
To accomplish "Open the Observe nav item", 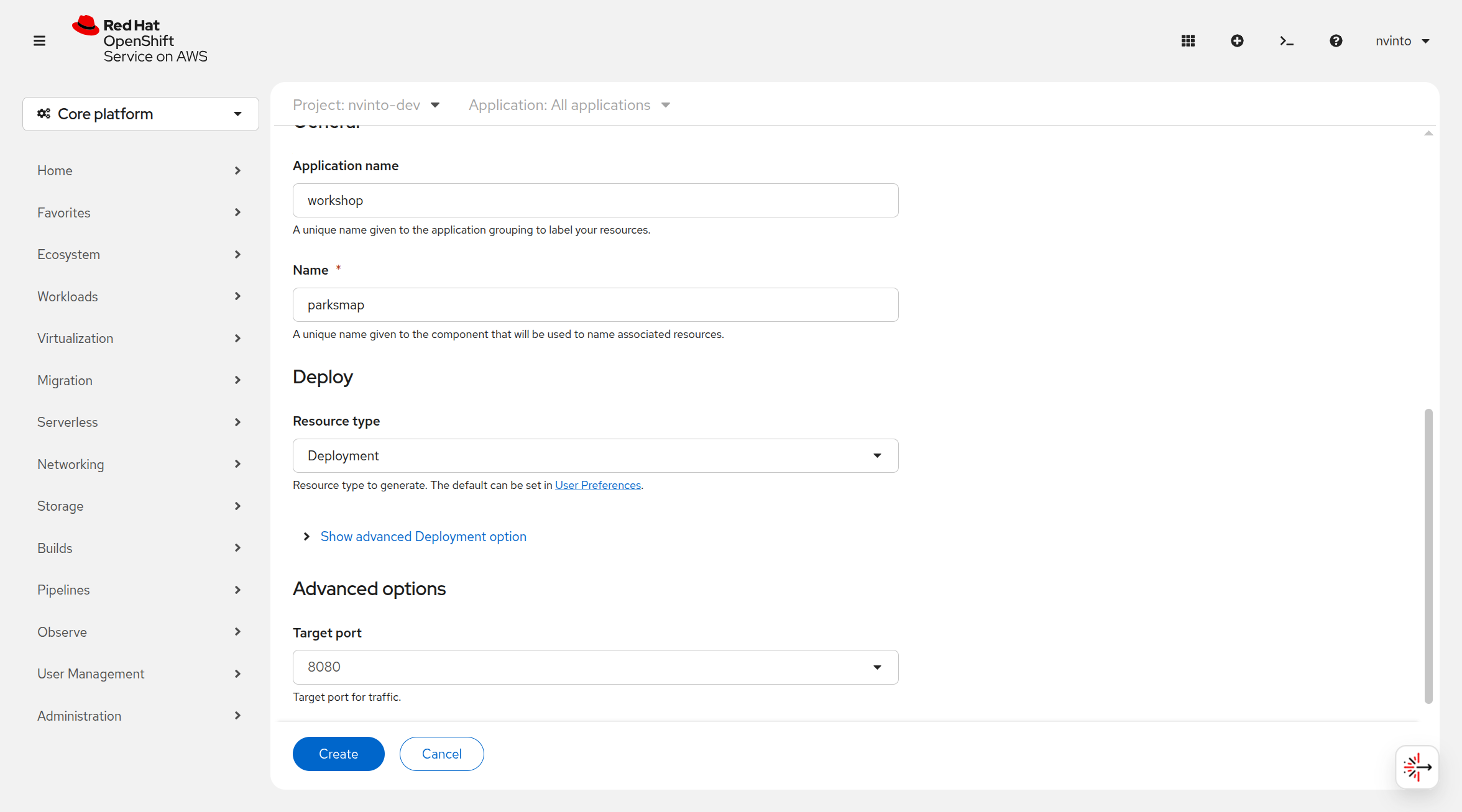I will tap(140, 632).
